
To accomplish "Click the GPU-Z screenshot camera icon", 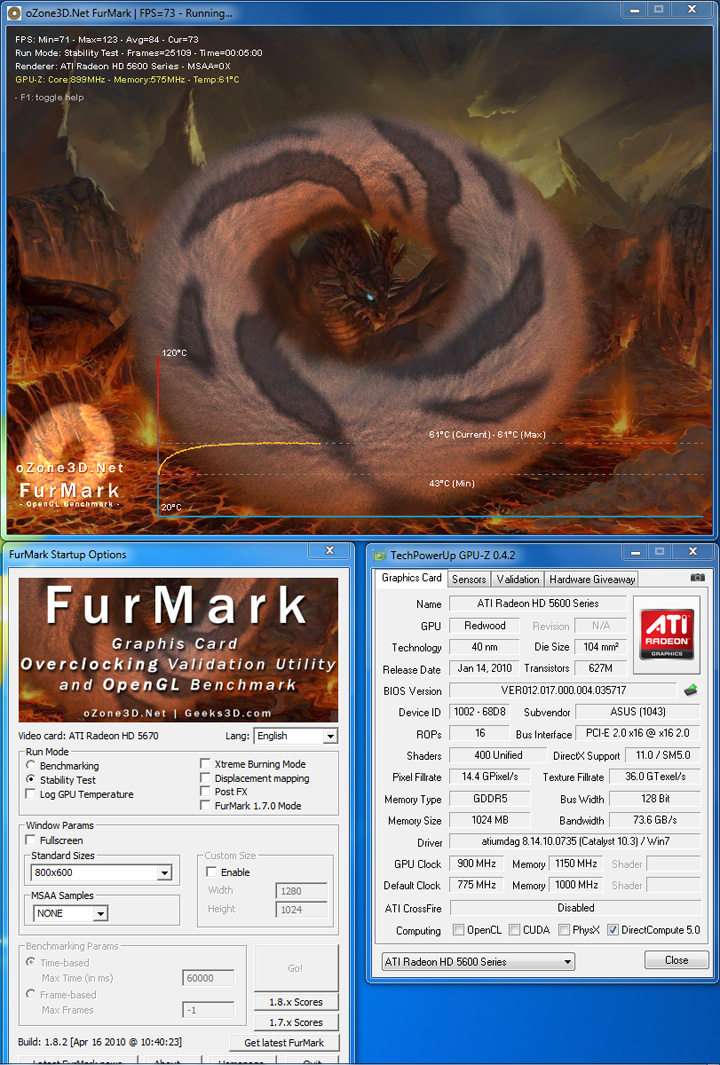I will (x=697, y=577).
